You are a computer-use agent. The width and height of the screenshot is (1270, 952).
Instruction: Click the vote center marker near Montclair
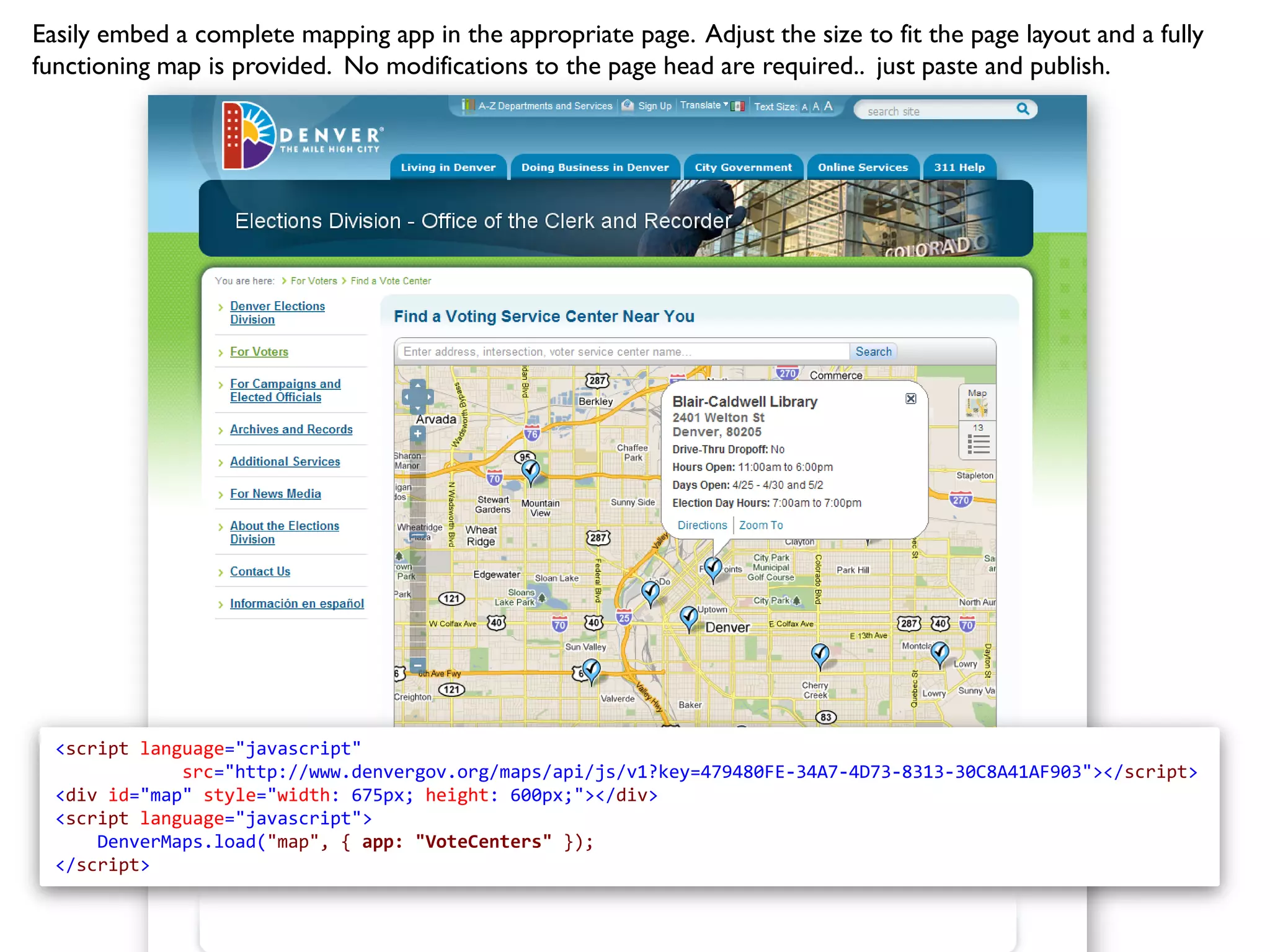940,654
